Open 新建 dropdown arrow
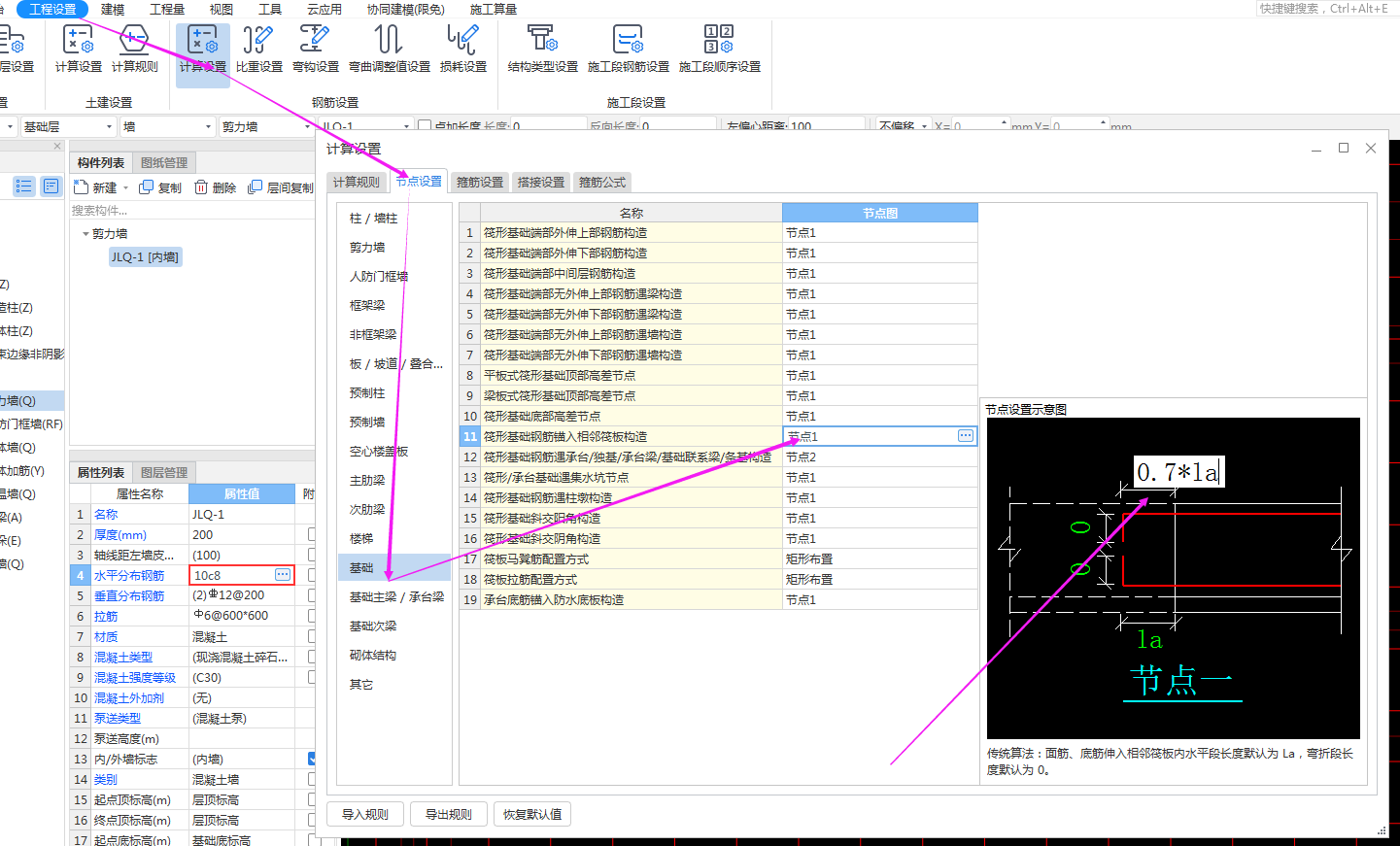 click(x=125, y=188)
